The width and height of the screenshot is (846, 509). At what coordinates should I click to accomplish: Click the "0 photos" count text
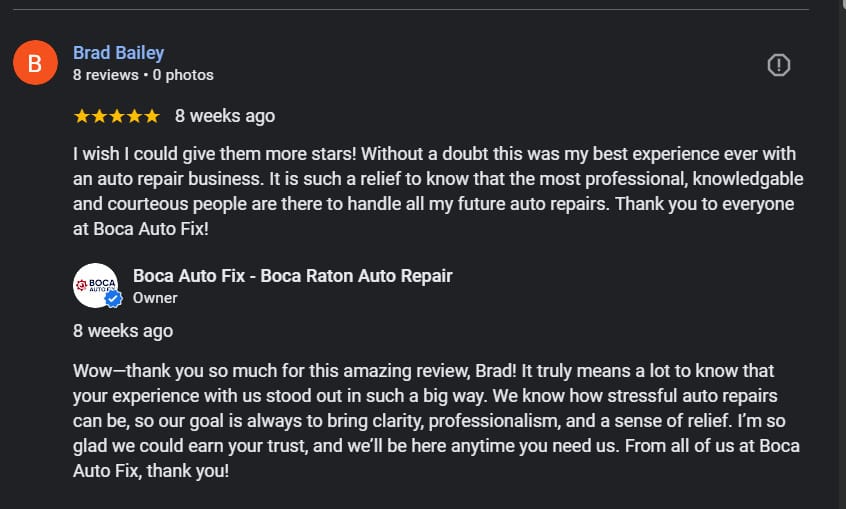click(x=183, y=75)
